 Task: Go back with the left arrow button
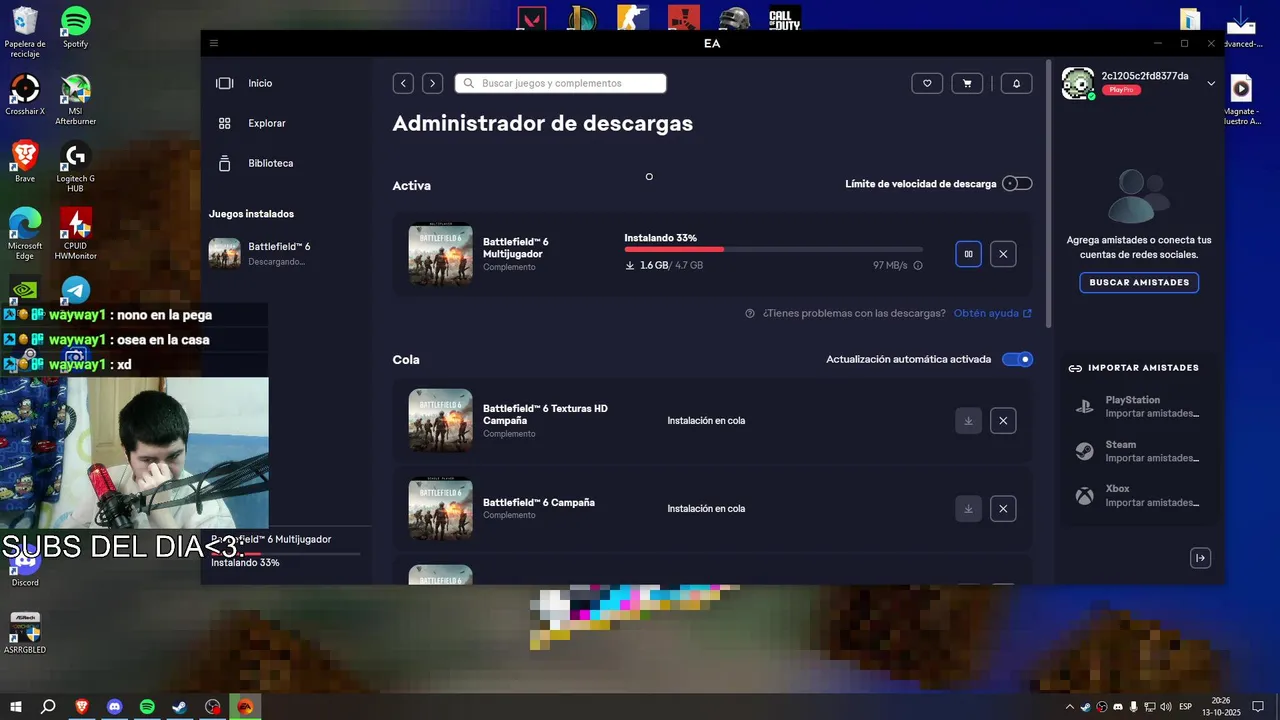point(403,83)
